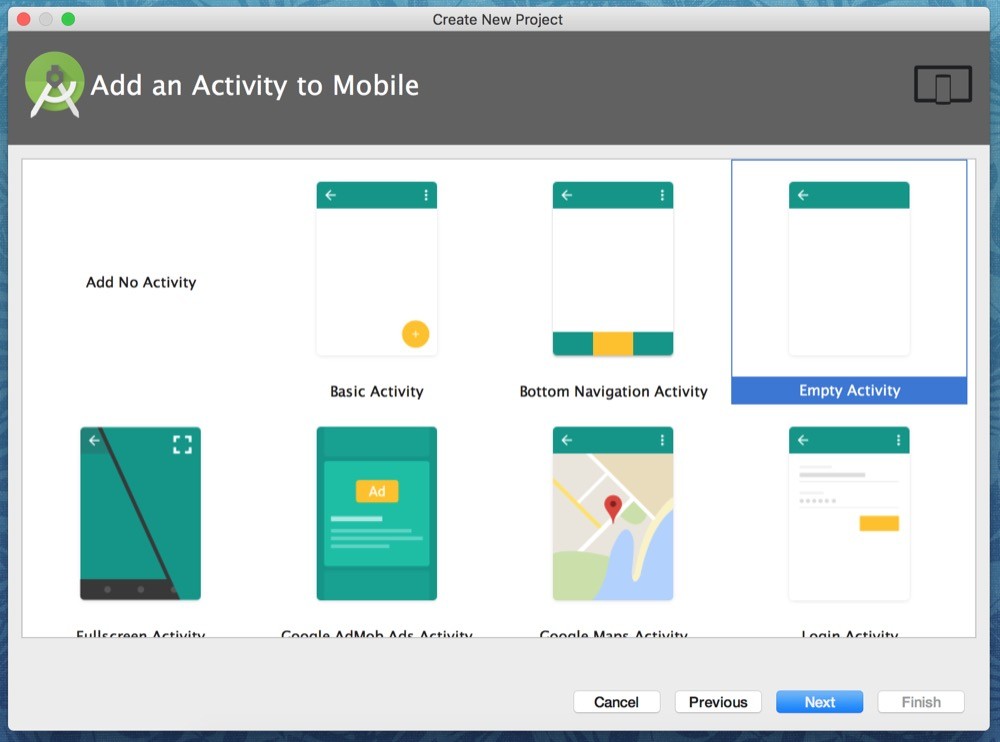Click the plus FAB in Basic Activity preview
Image resolution: width=1000 pixels, height=742 pixels.
pos(415,333)
